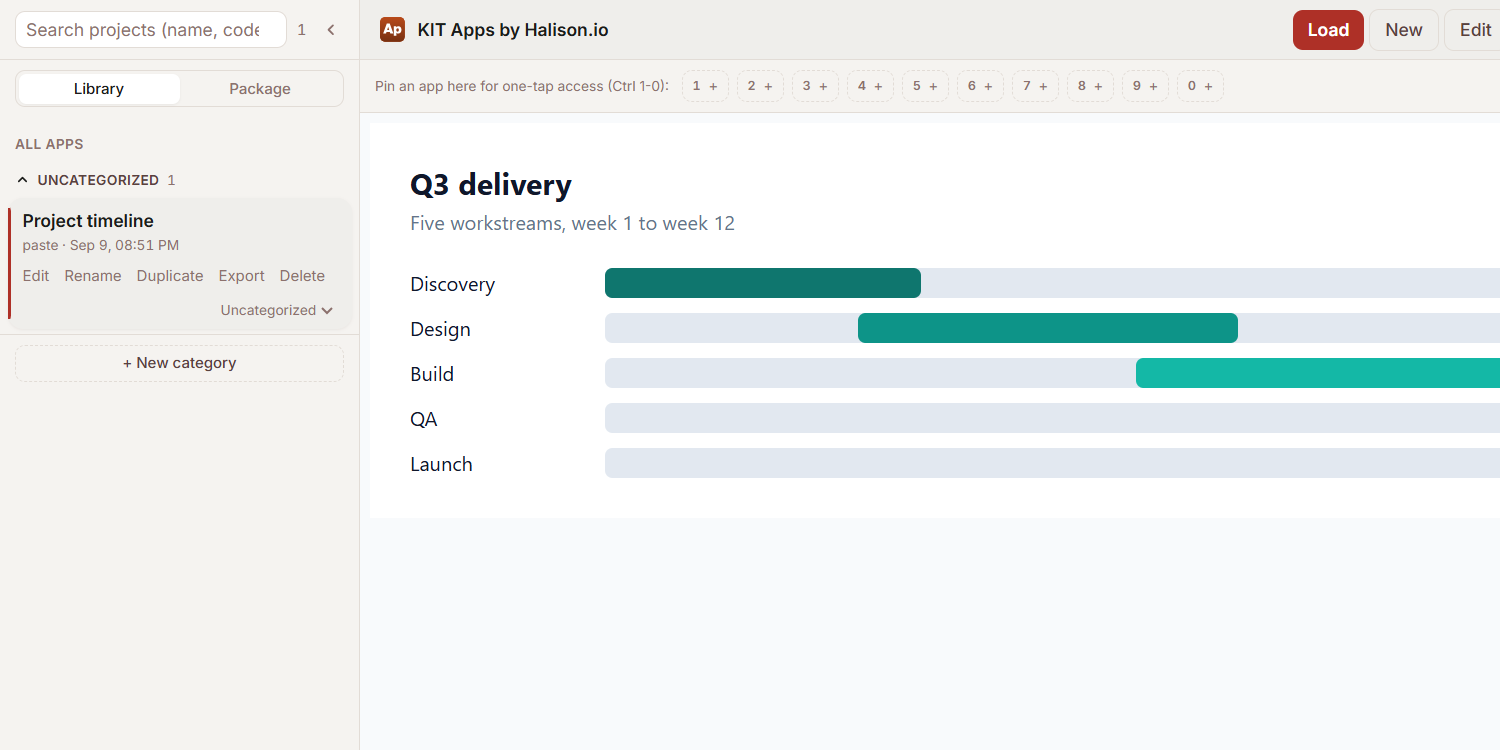Click the Design teal progress bar
This screenshot has width=1500, height=750.
click(x=1048, y=328)
